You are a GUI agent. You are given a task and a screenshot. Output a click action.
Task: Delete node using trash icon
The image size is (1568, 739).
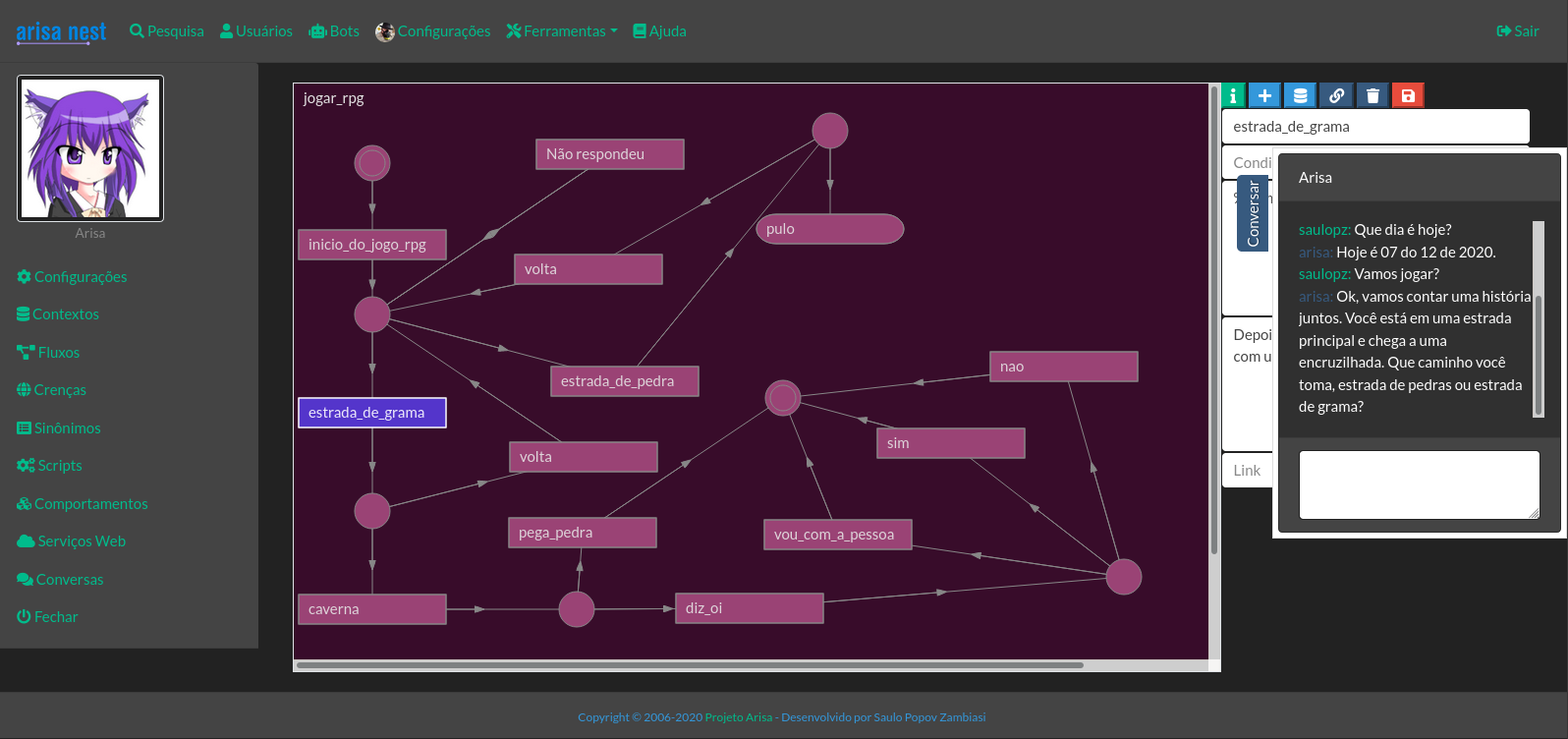point(1372,95)
